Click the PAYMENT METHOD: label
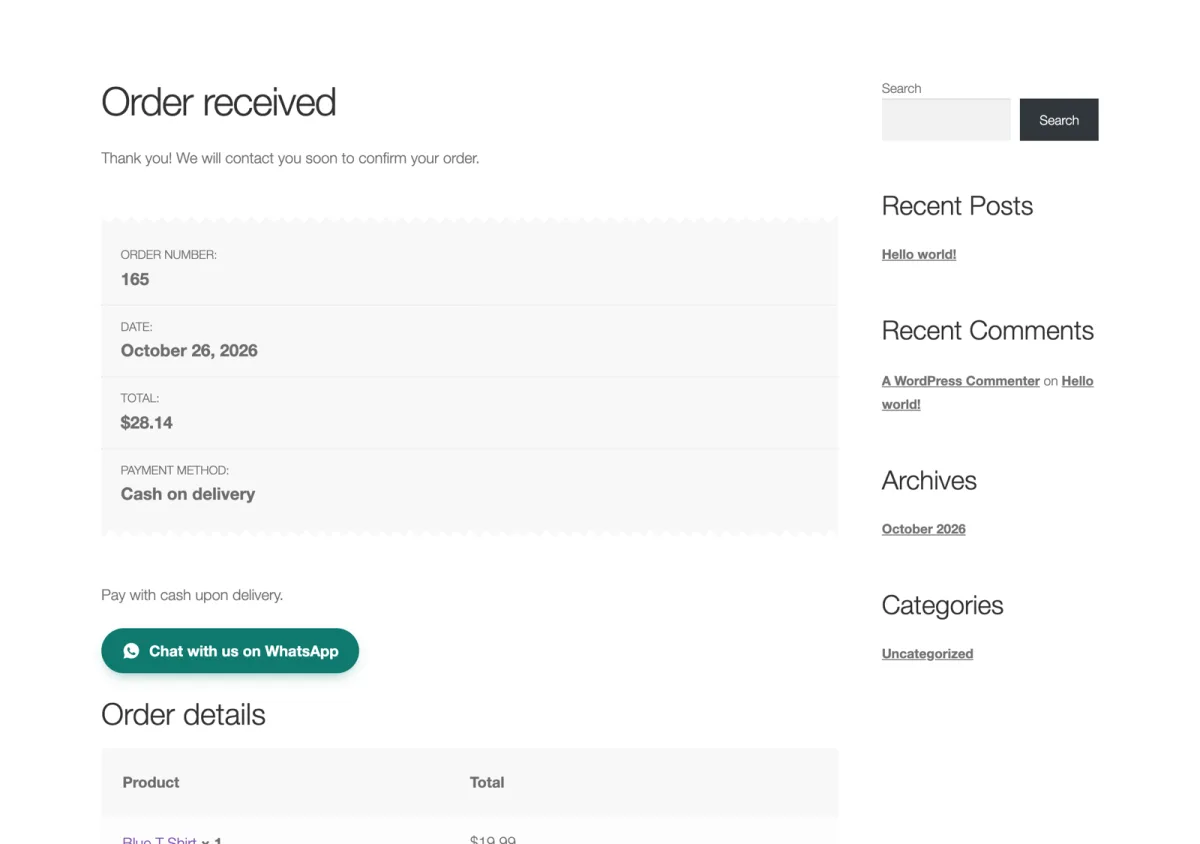1200x844 pixels. [x=175, y=470]
